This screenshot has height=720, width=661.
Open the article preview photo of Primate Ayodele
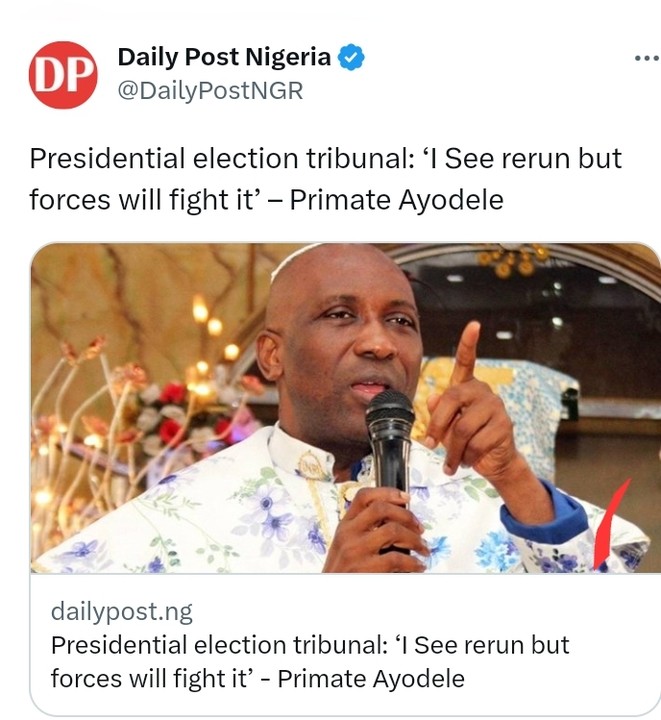tap(345, 407)
